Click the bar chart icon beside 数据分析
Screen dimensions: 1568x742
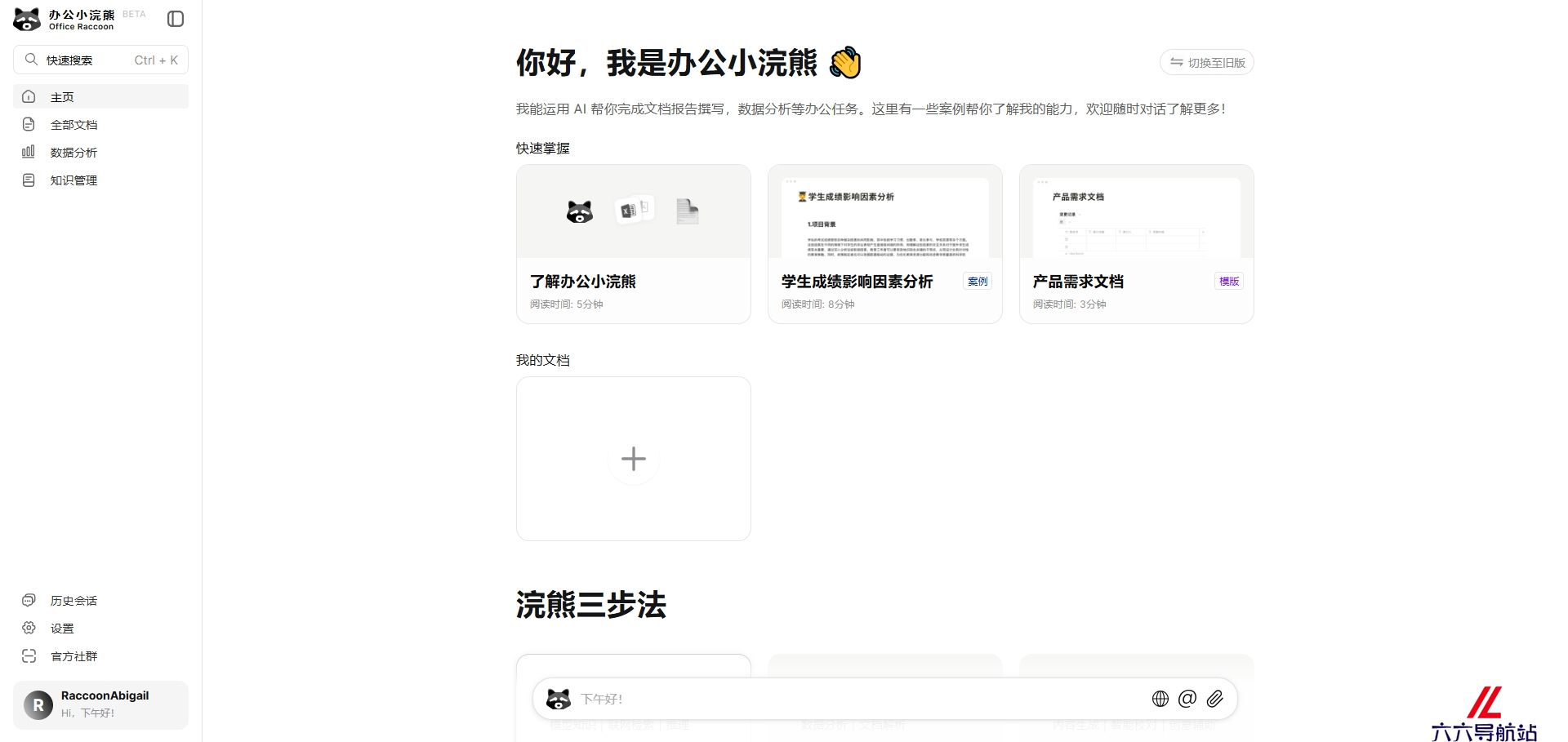[x=29, y=152]
